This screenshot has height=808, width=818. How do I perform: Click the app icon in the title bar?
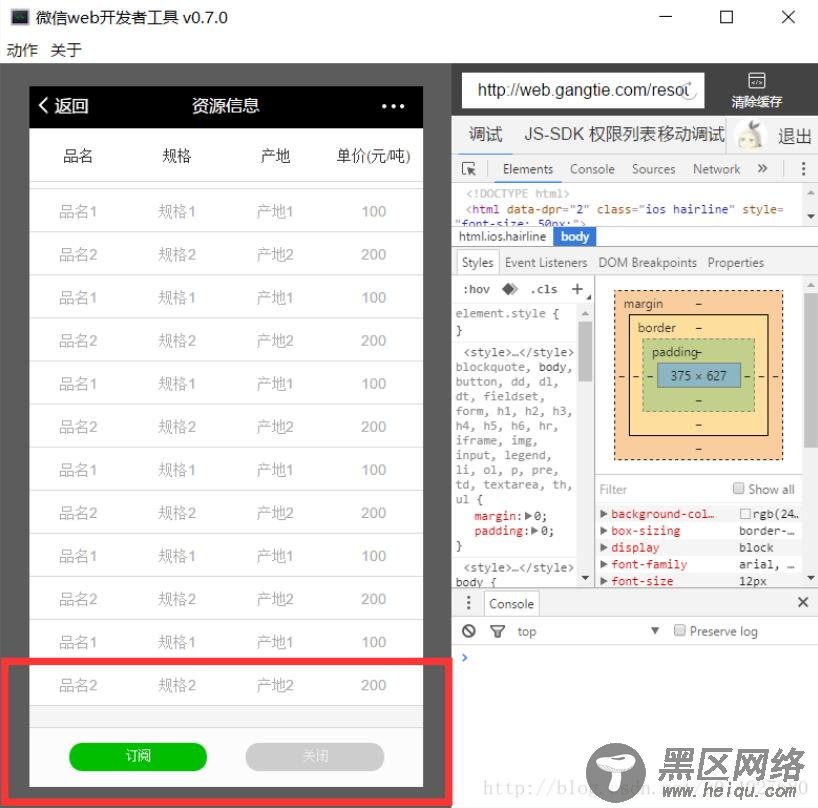pyautogui.click(x=20, y=17)
